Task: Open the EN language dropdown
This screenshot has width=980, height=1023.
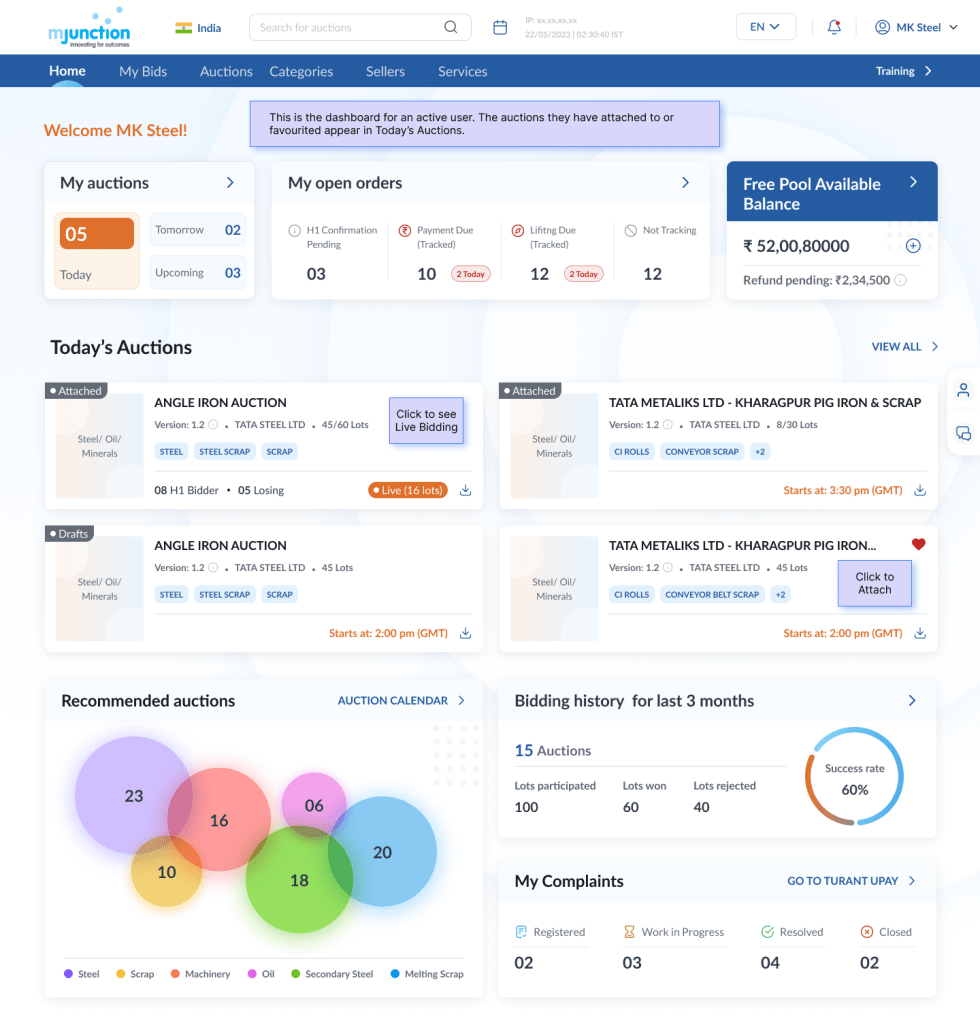Action: click(765, 27)
